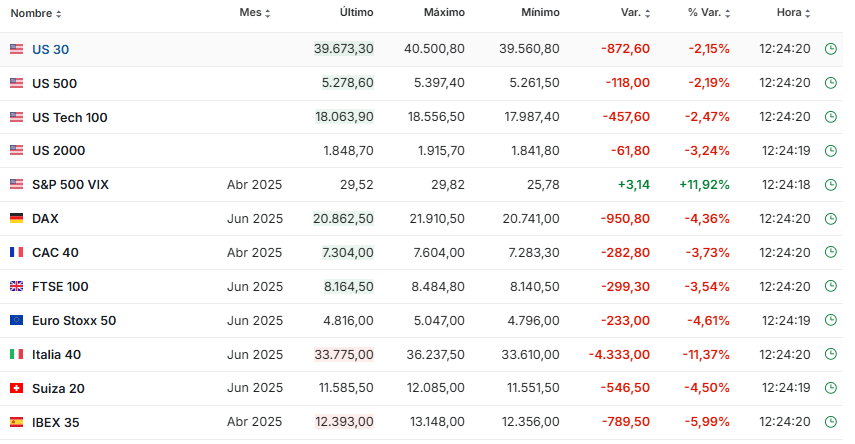Click the Swiss flag beside Suiza 20
This screenshot has width=855, height=444.
click(x=16, y=388)
